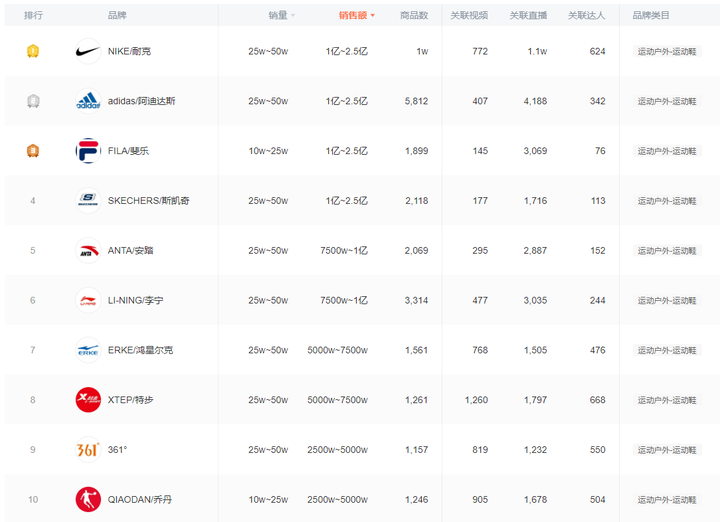Open LI-NING/李宁 brand link
Screen dimensions: 720x522
tap(135, 300)
